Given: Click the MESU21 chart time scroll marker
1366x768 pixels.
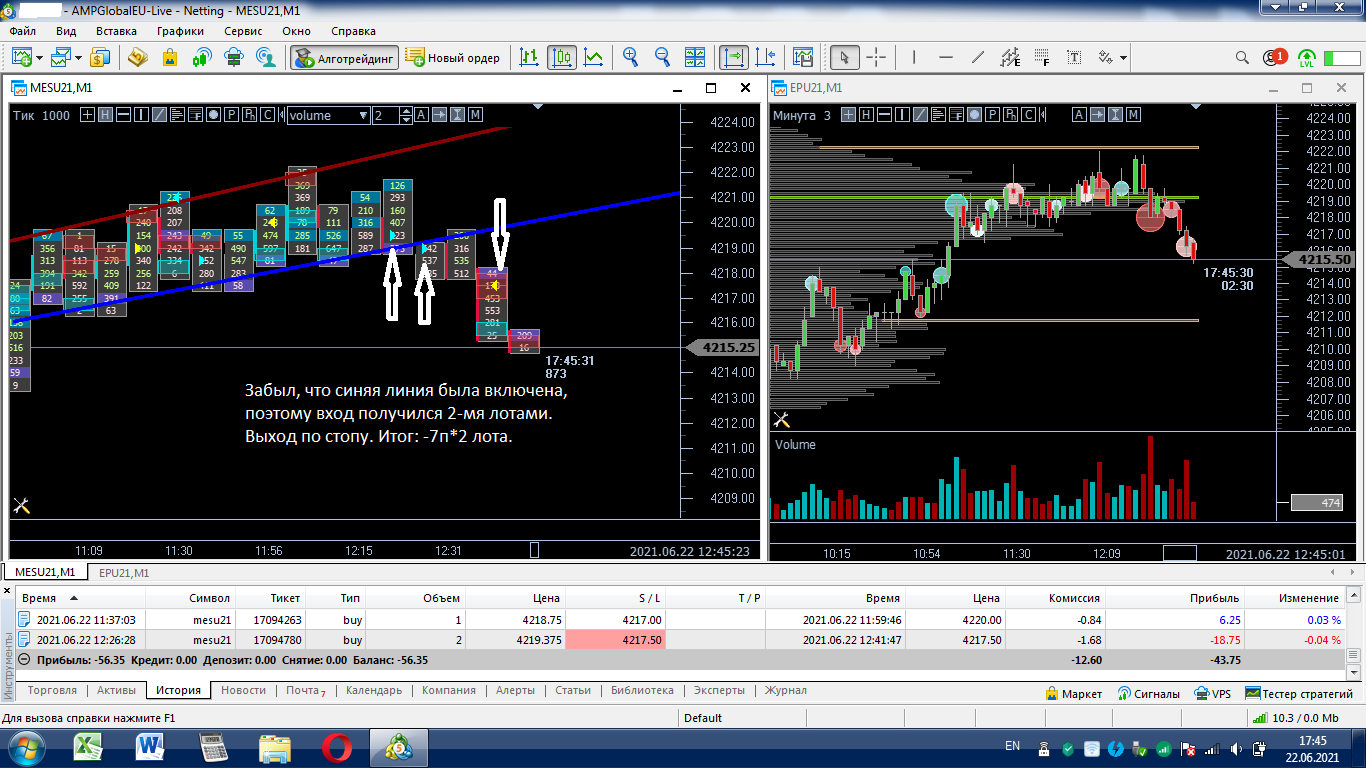Looking at the screenshot, I should point(534,550).
